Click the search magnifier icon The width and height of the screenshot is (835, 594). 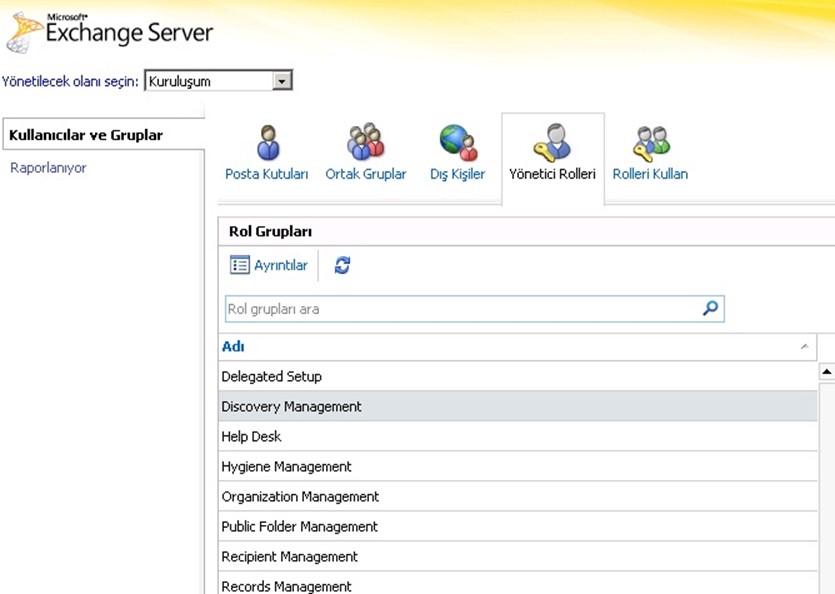coord(710,309)
